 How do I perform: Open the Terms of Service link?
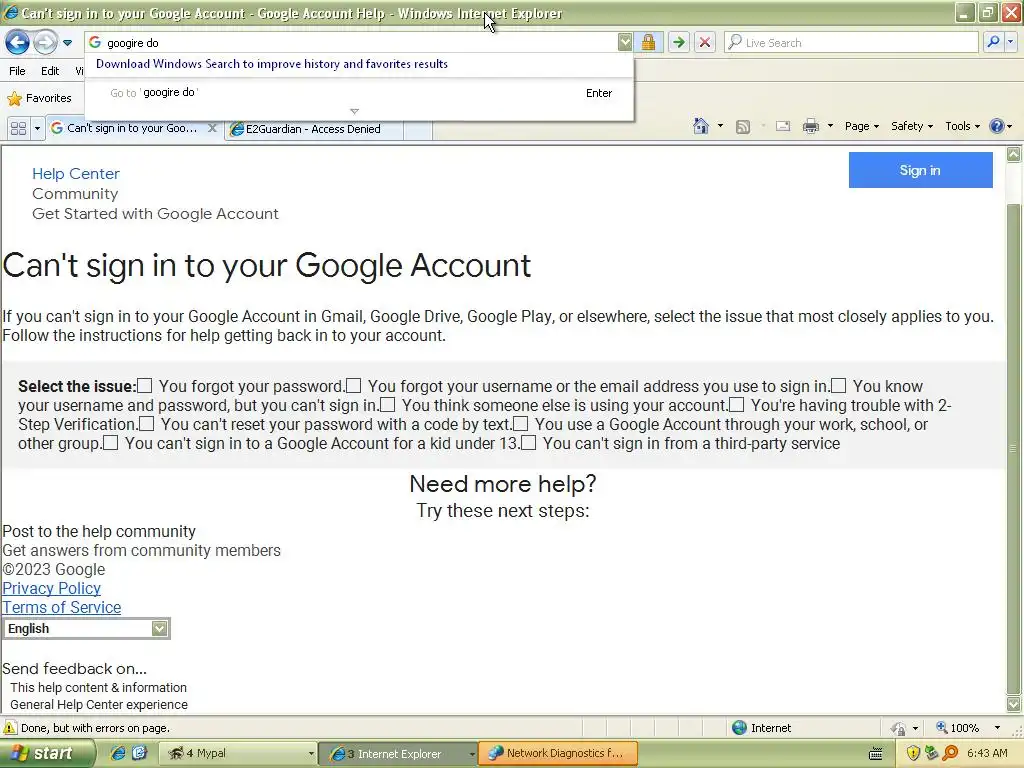pos(62,607)
